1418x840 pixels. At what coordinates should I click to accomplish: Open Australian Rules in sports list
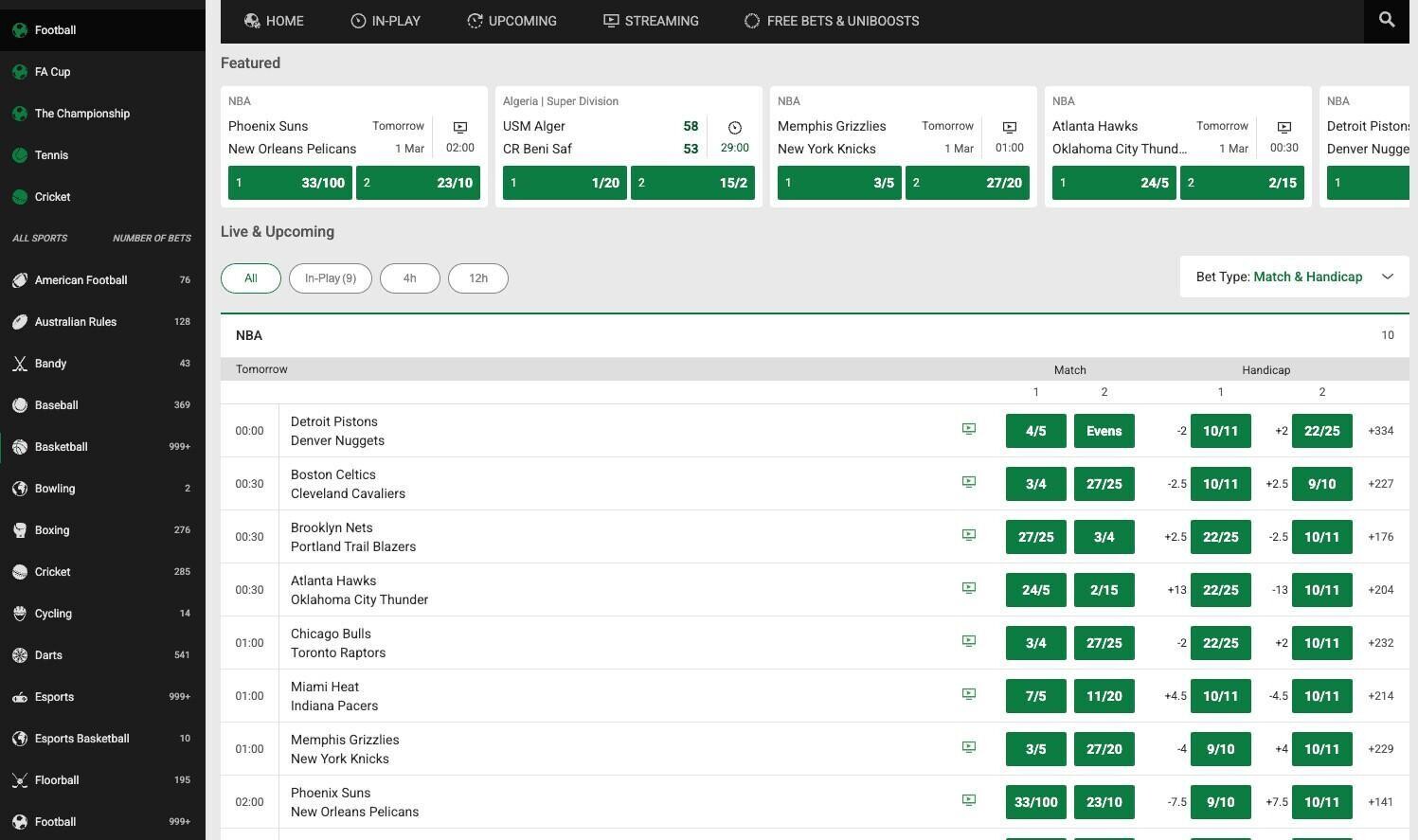pos(76,322)
